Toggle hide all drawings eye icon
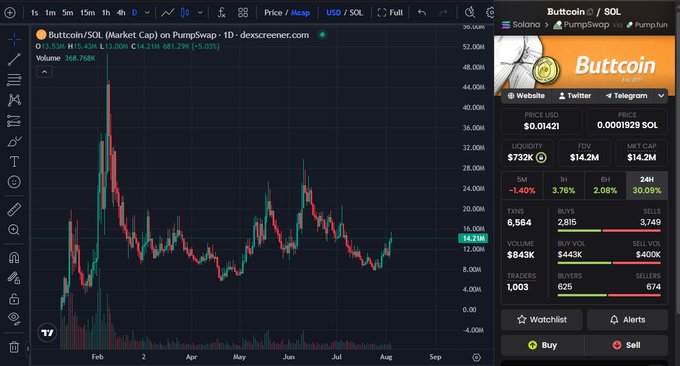The width and height of the screenshot is (680, 366). 14,318
